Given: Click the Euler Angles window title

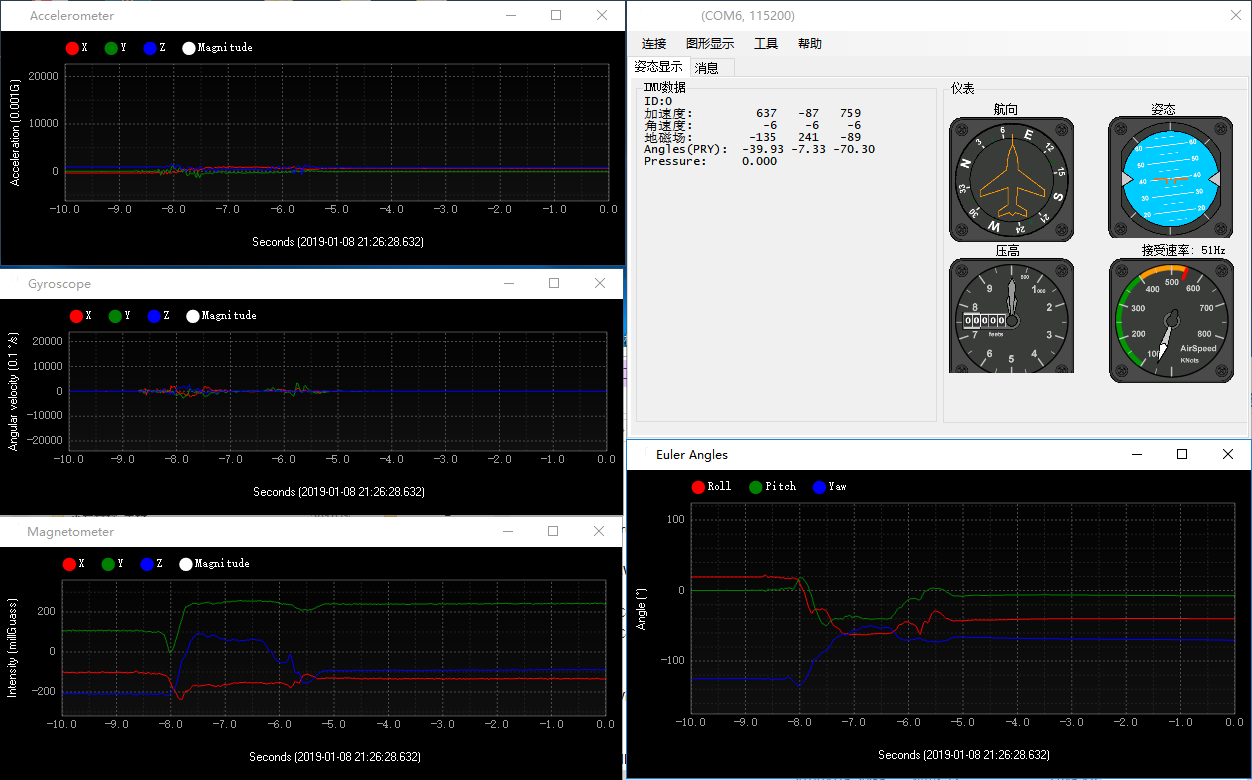Looking at the screenshot, I should (692, 455).
